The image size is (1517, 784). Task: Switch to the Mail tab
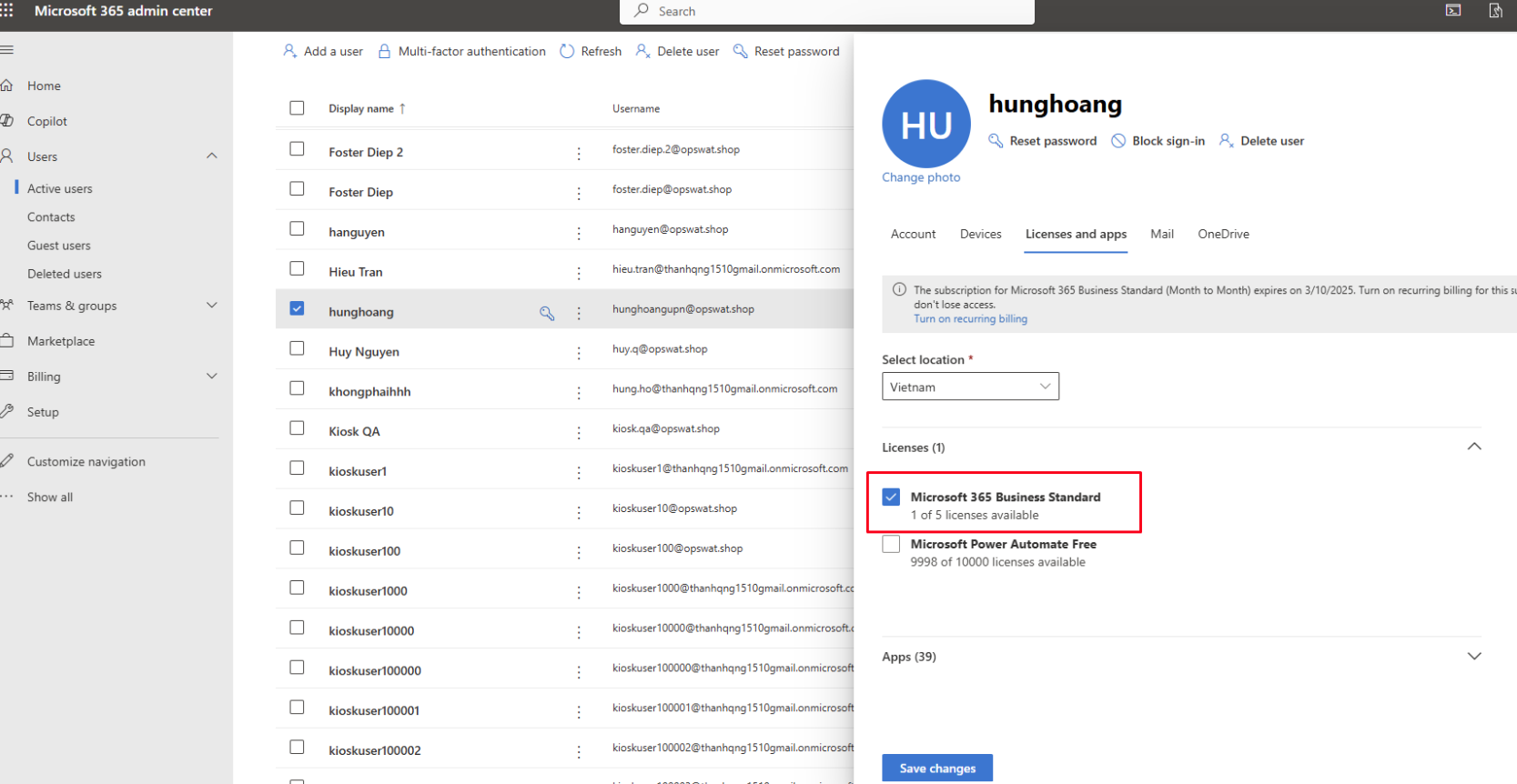click(1162, 234)
